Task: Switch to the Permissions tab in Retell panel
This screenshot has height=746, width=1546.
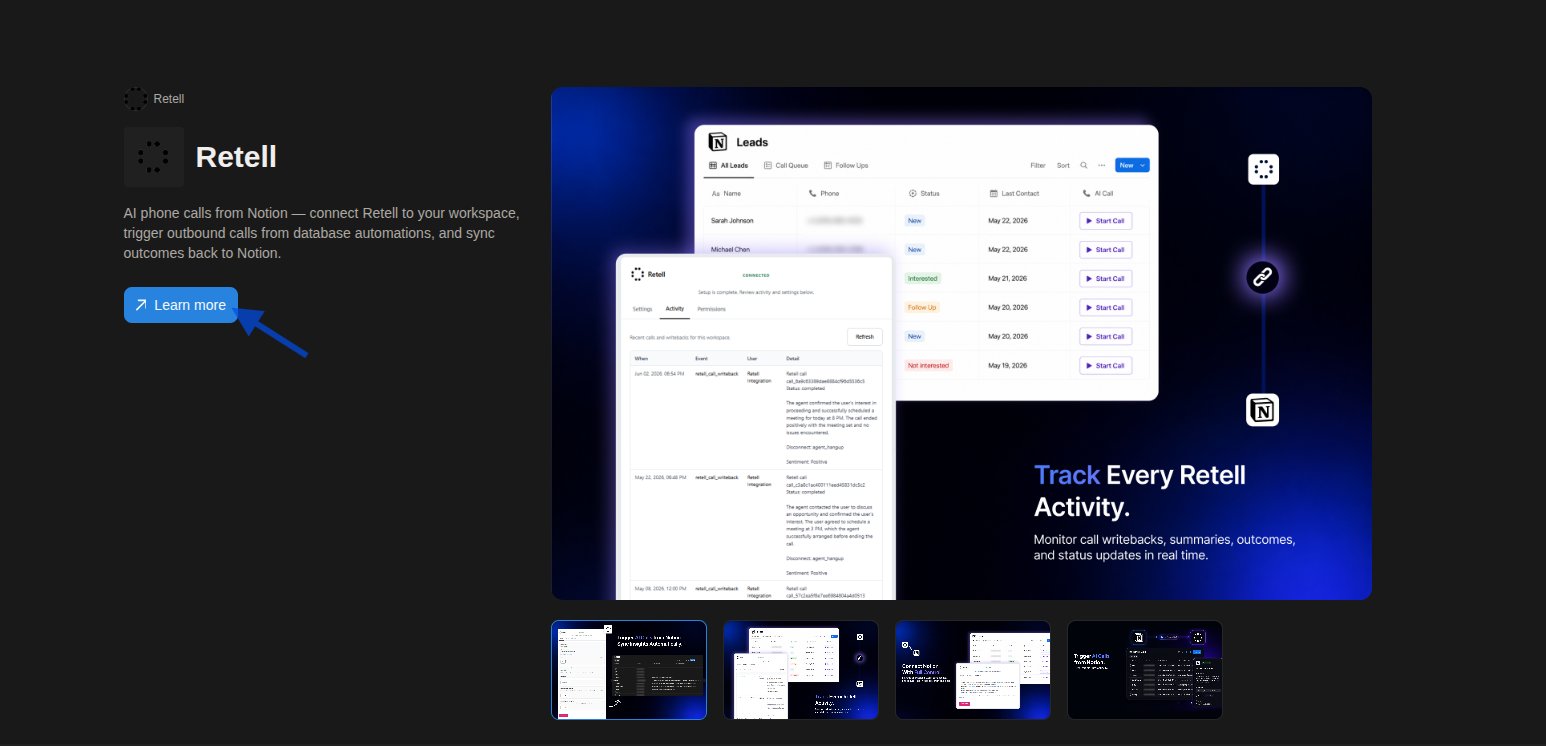Action: [711, 309]
